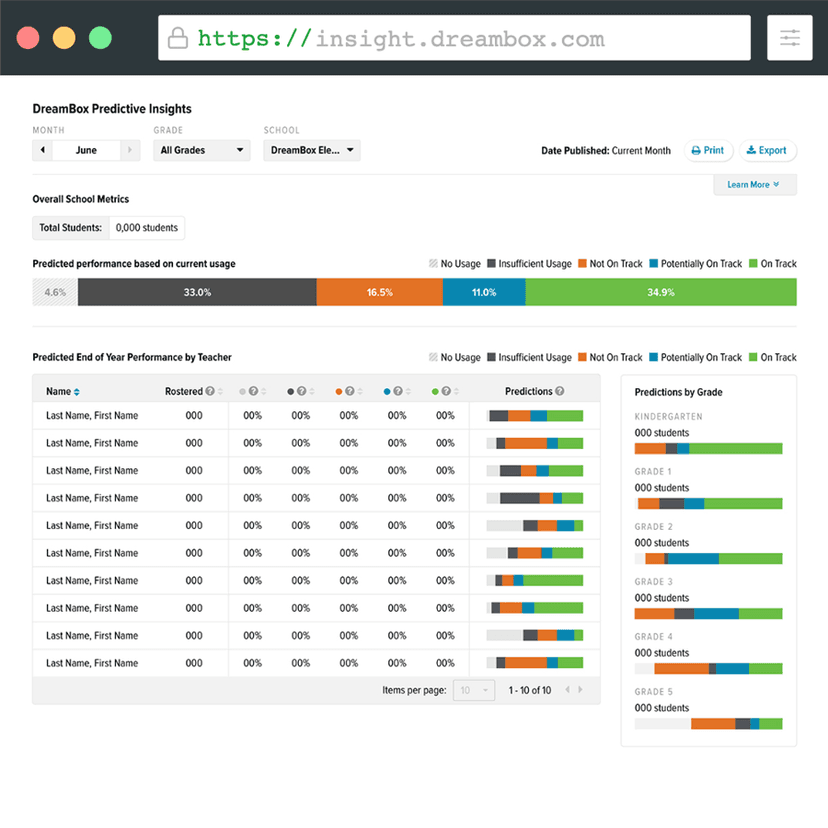The width and height of the screenshot is (828, 828).
Task: Click the padlock icon in the address bar
Action: click(x=177, y=39)
